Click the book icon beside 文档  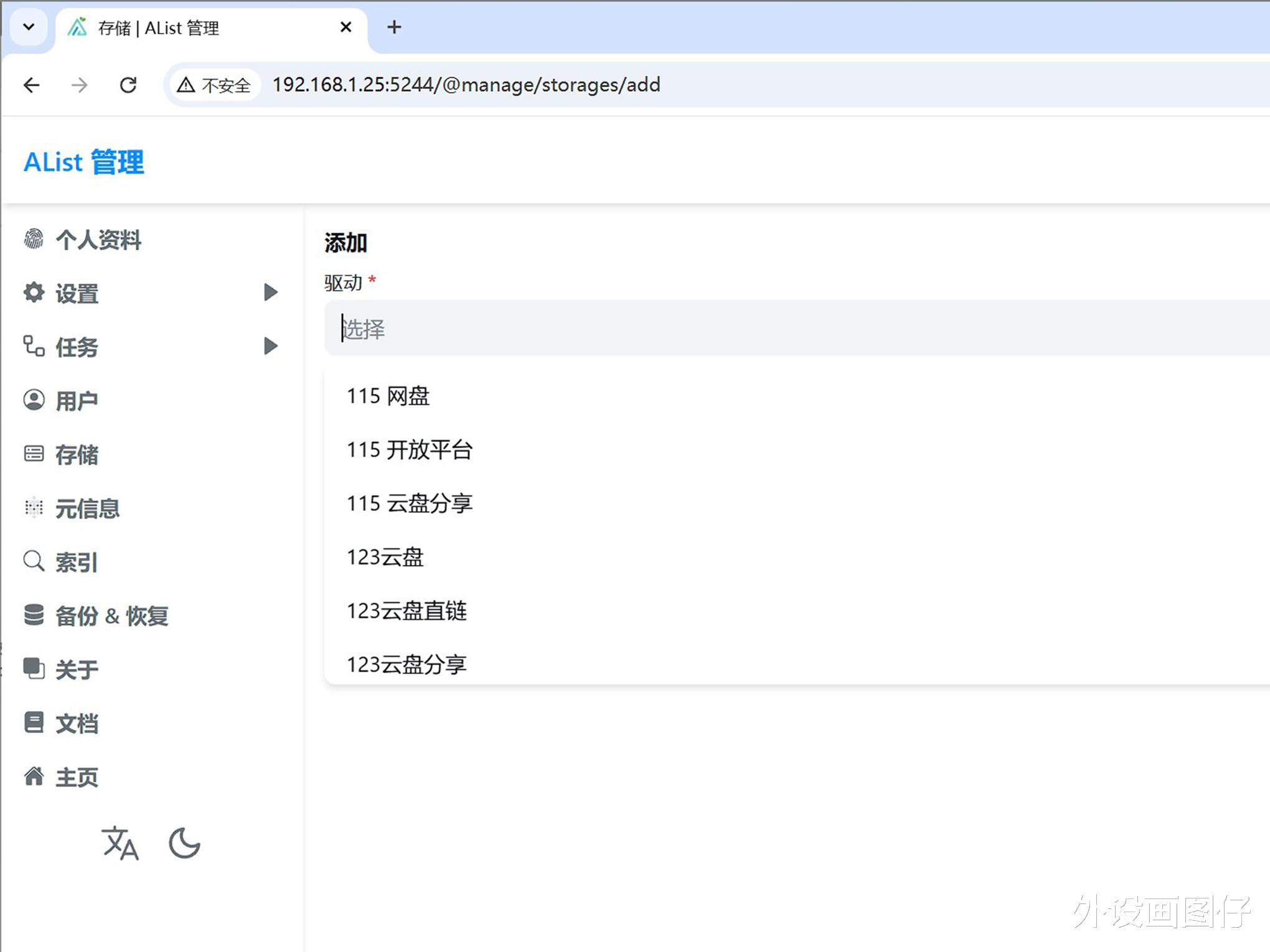(34, 722)
